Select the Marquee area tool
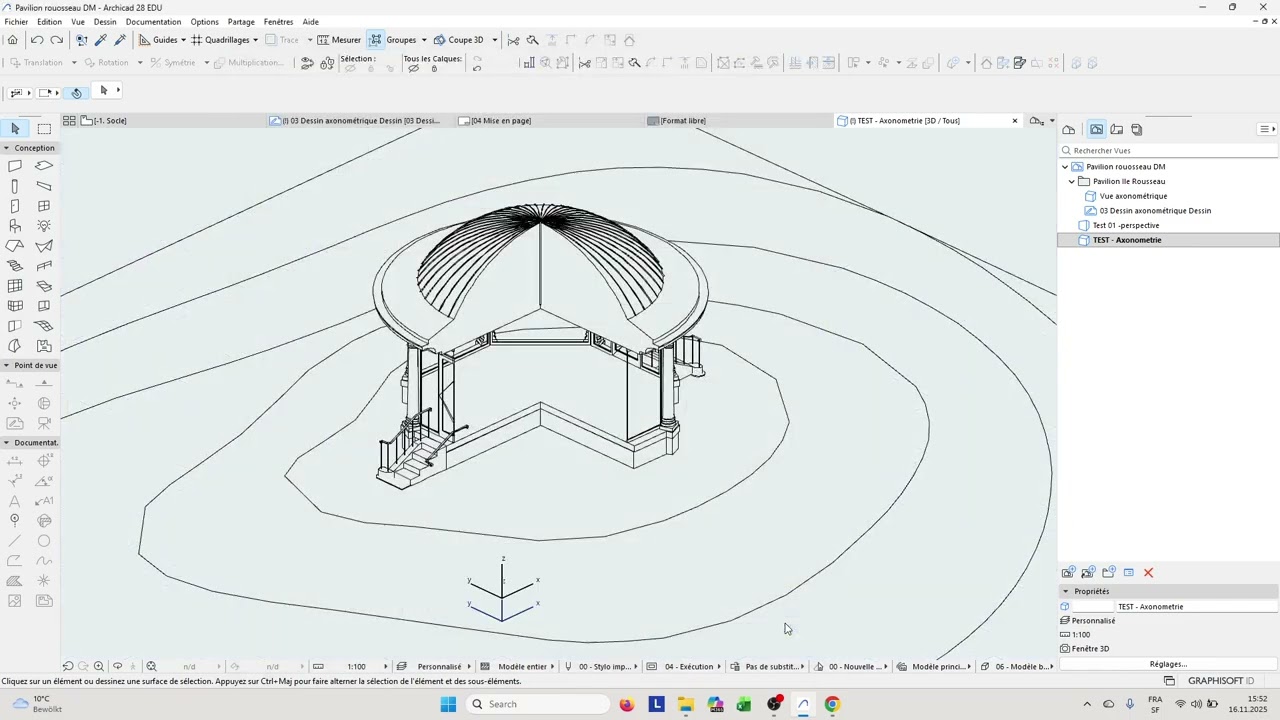The image size is (1280, 720). coord(44,129)
